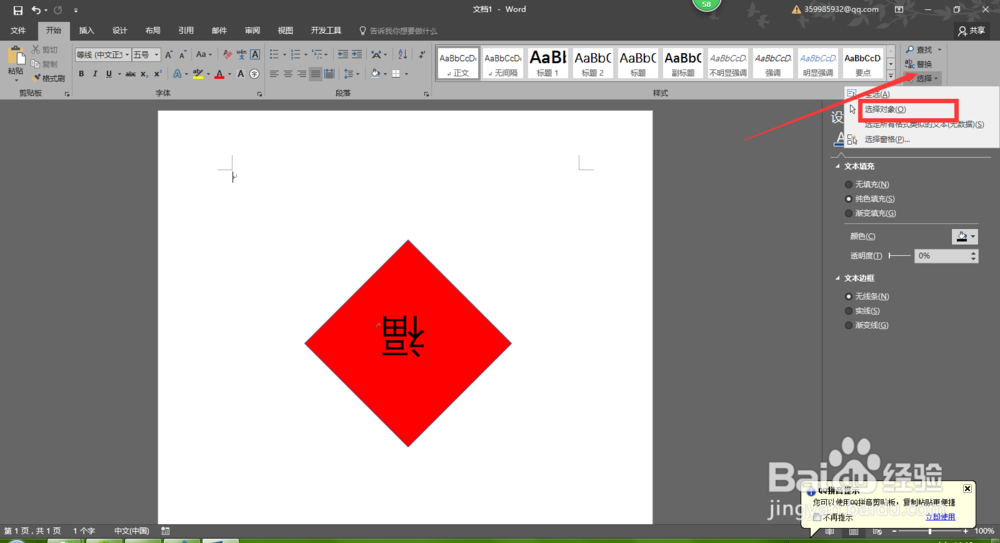The image size is (1000, 543).
Task: Apply distributed alignment
Action: click(330, 74)
